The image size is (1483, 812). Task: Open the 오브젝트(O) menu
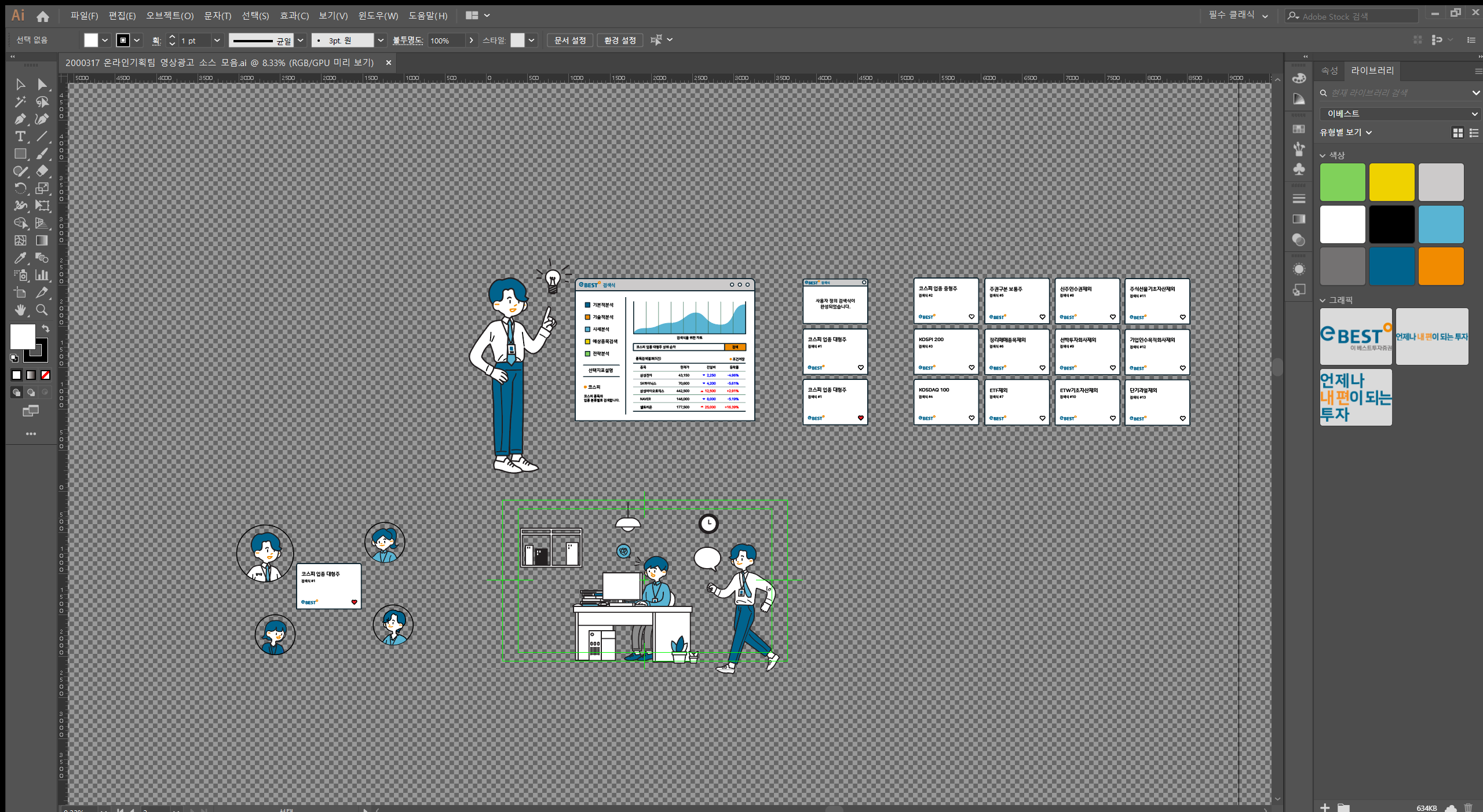(x=169, y=16)
